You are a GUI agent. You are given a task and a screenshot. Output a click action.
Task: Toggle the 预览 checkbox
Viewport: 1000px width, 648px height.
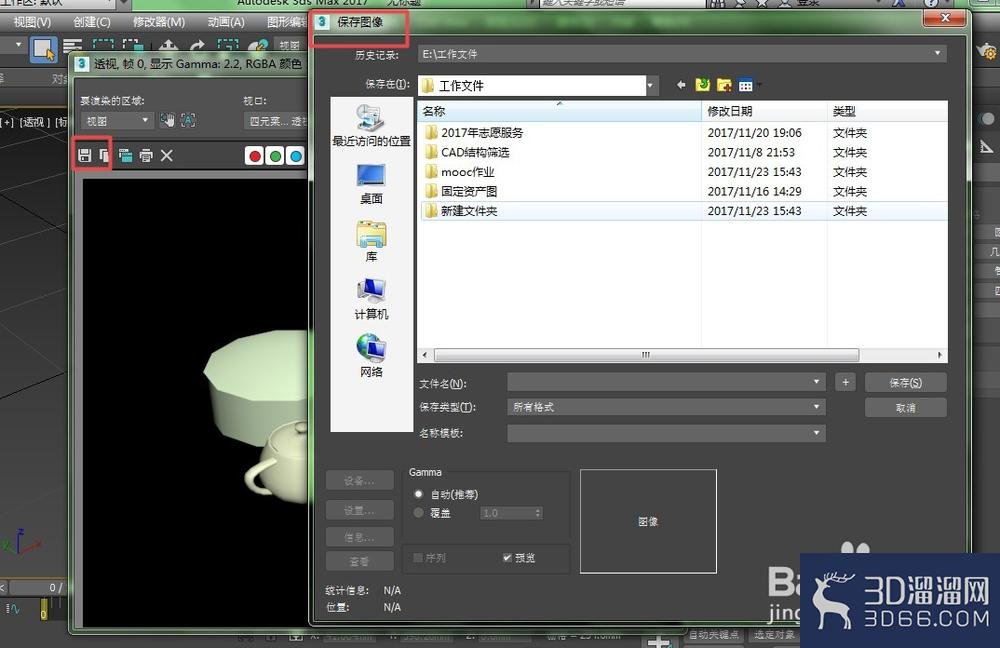click(x=507, y=557)
